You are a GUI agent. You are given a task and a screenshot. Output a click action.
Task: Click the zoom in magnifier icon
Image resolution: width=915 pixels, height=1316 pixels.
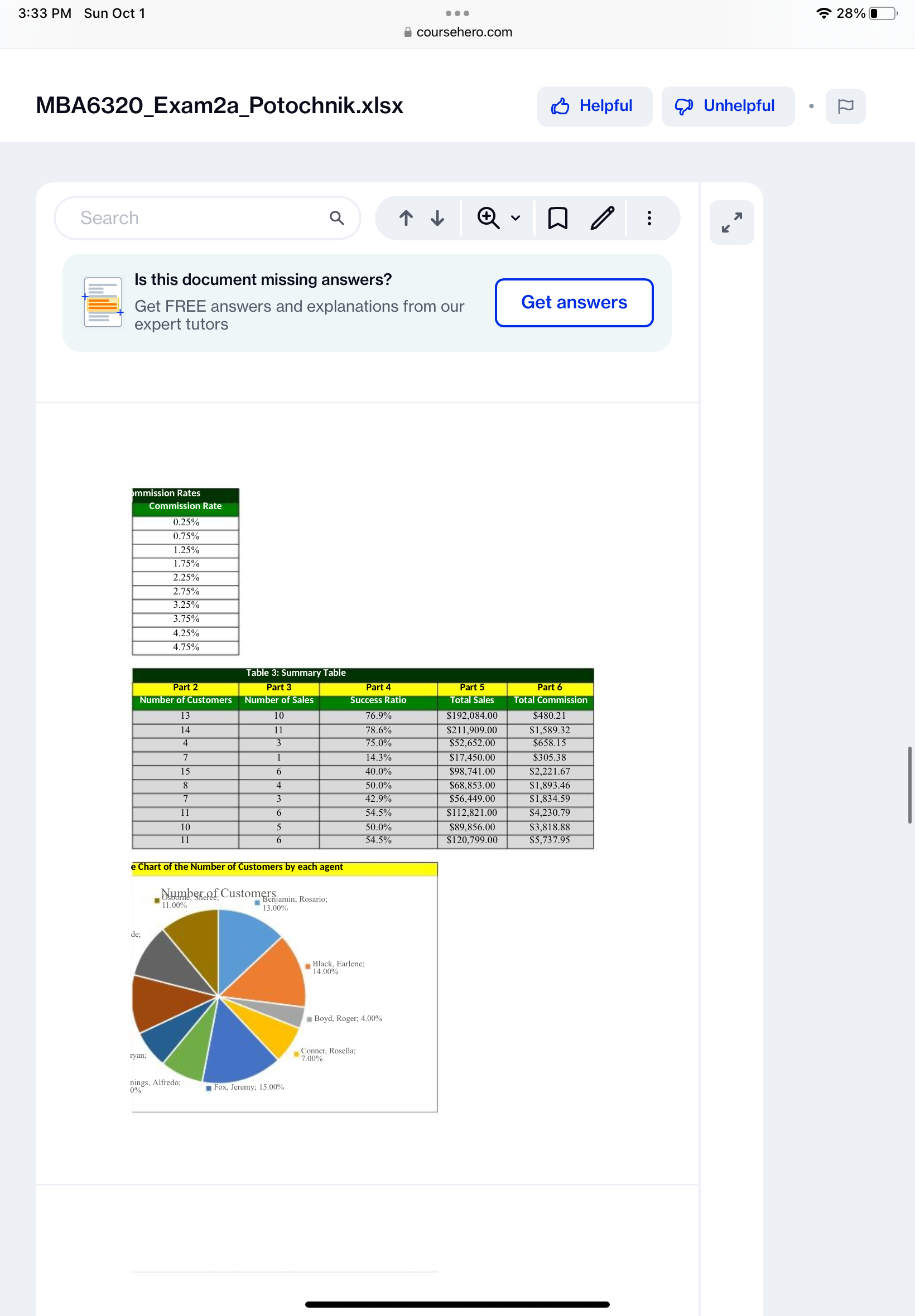point(488,217)
